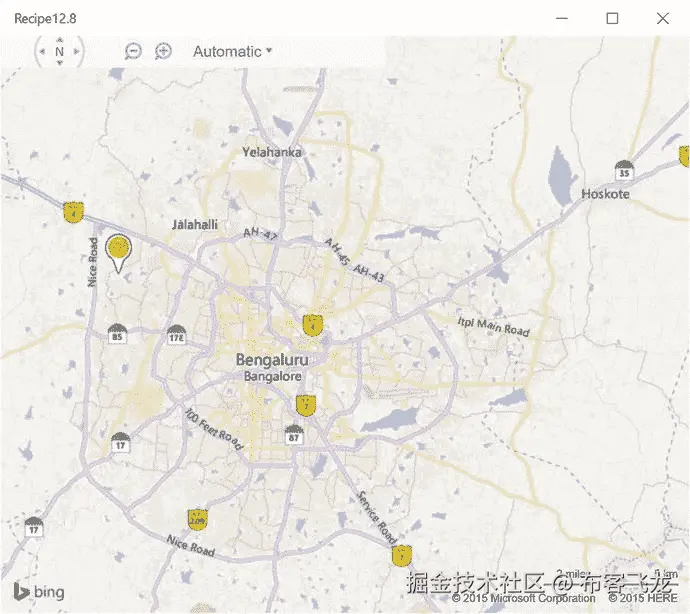Click the zoom in magnifier button
The height and width of the screenshot is (614, 690).
(x=163, y=51)
